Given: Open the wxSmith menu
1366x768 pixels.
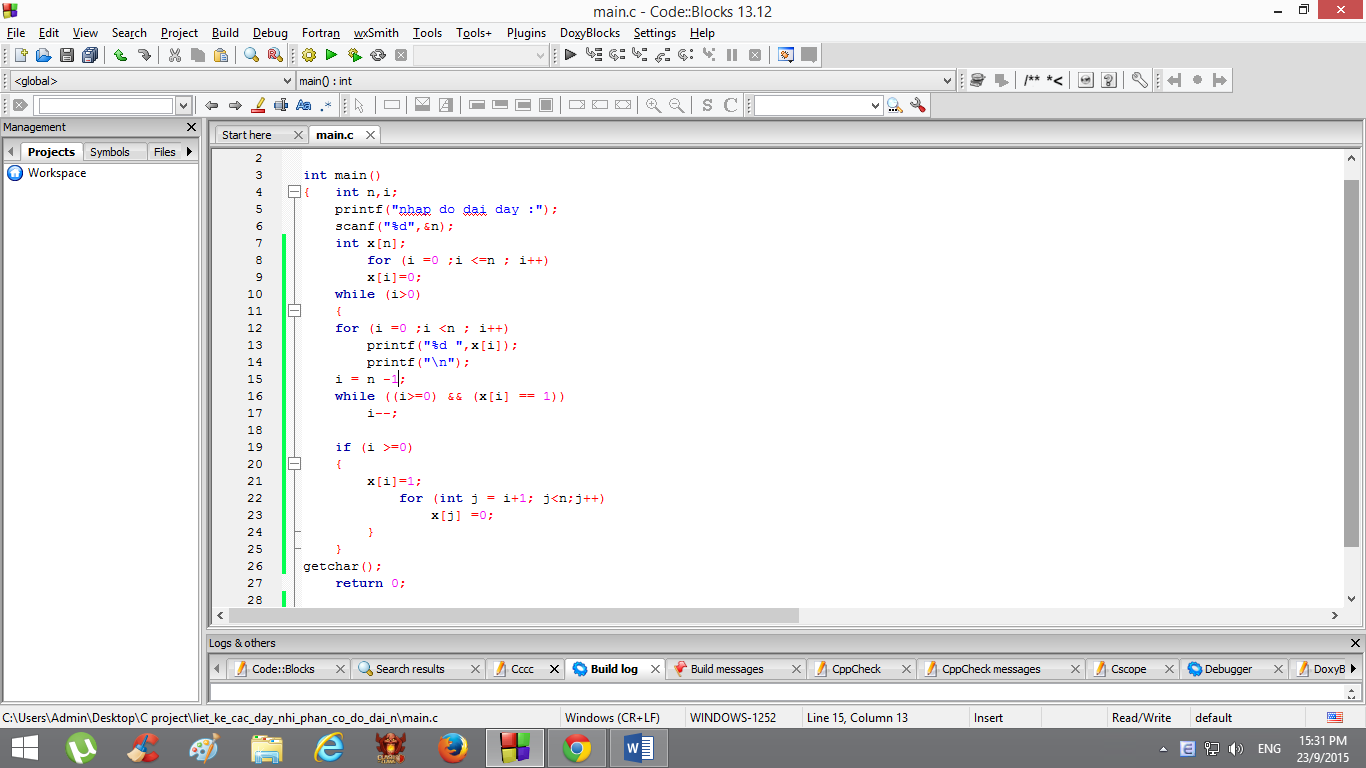Looking at the screenshot, I should tap(376, 33).
